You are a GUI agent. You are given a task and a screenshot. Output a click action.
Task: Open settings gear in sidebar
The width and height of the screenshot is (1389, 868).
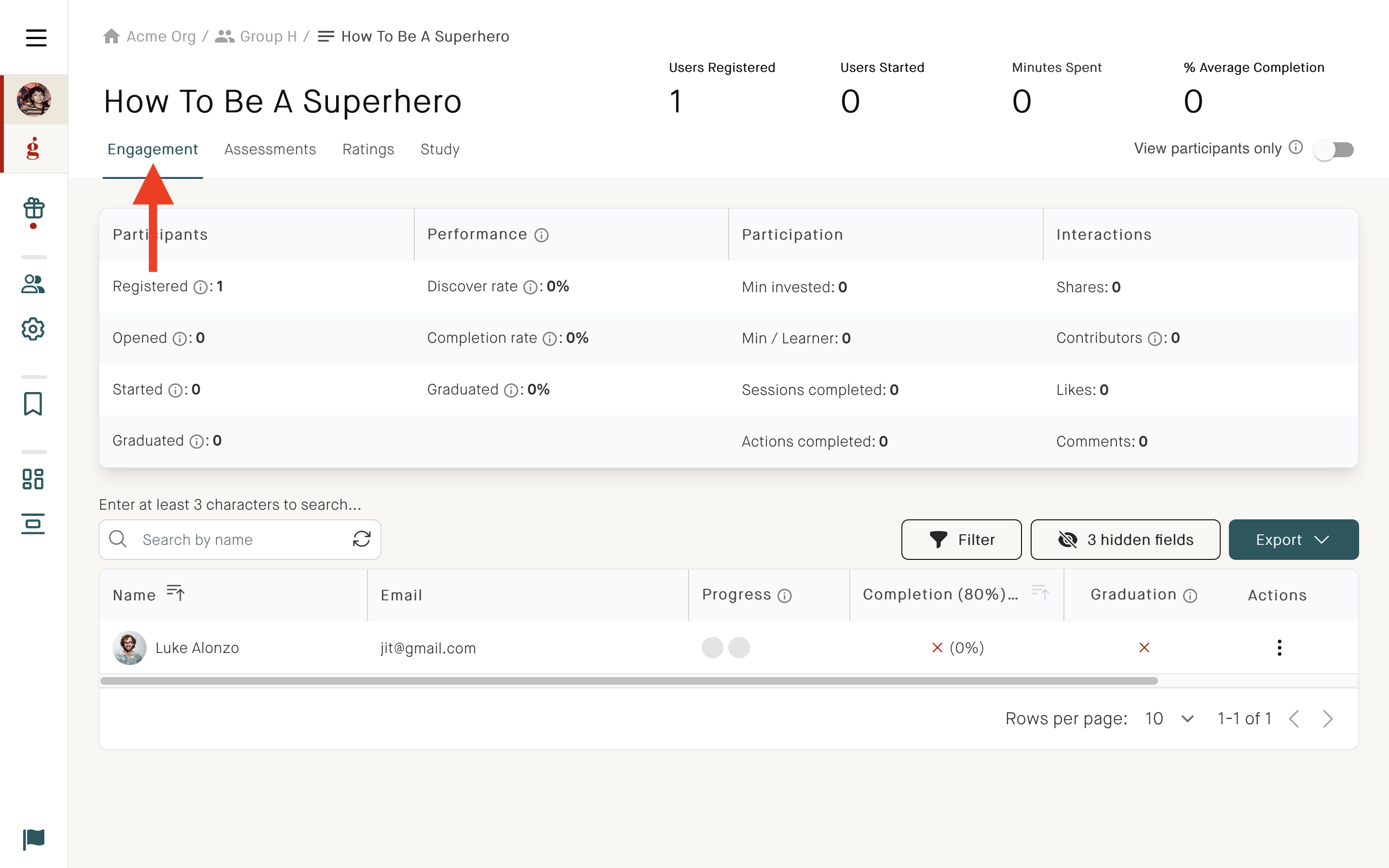click(33, 329)
